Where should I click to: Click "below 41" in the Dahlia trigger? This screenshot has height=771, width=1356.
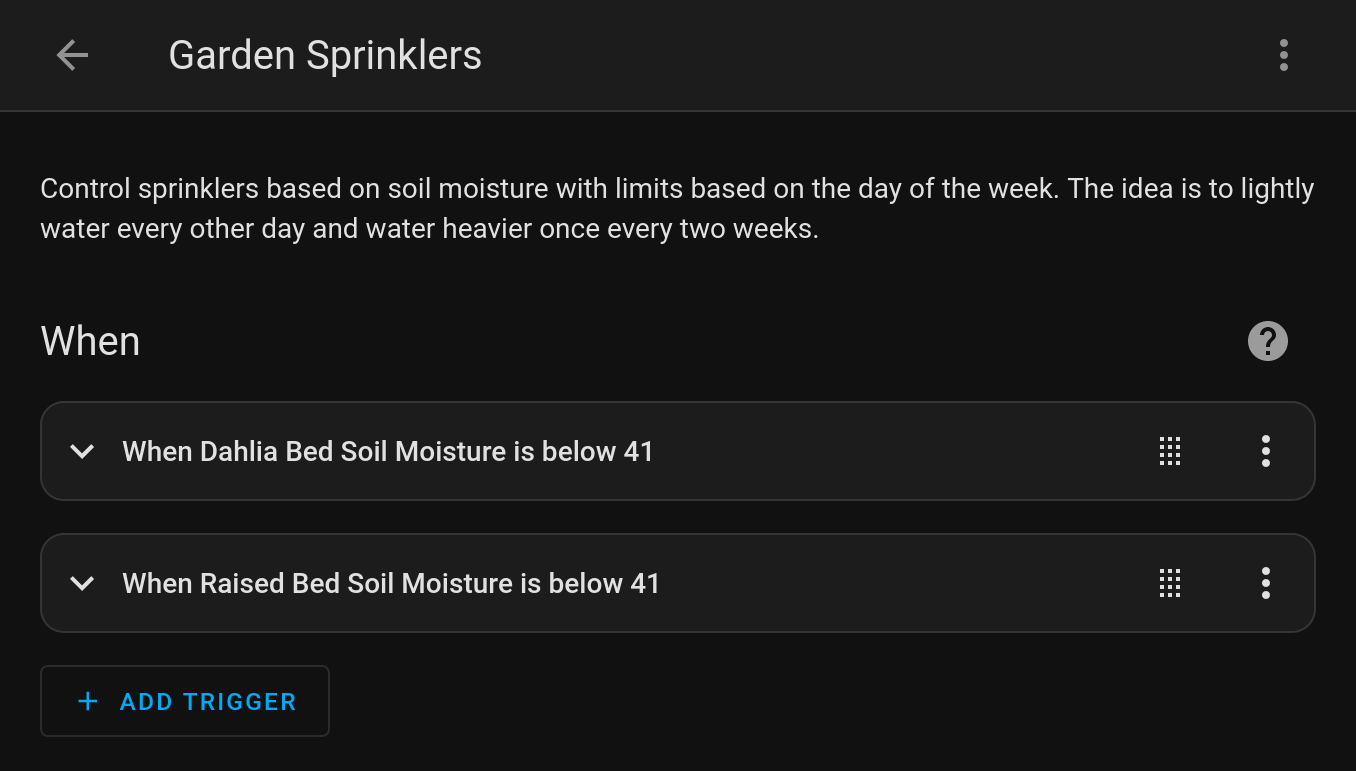[597, 452]
